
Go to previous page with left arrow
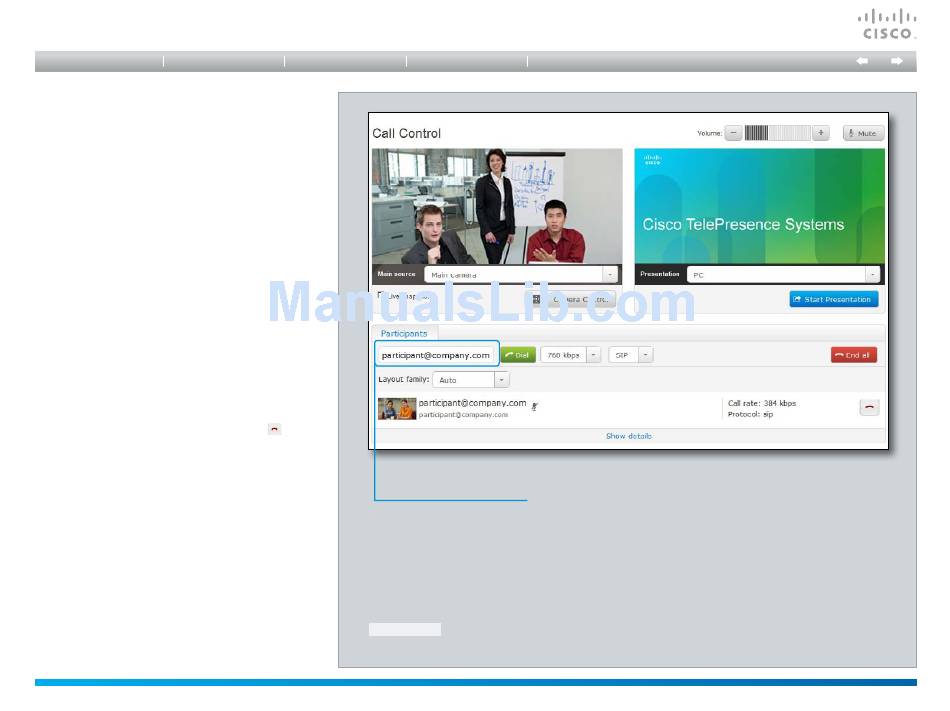point(862,61)
